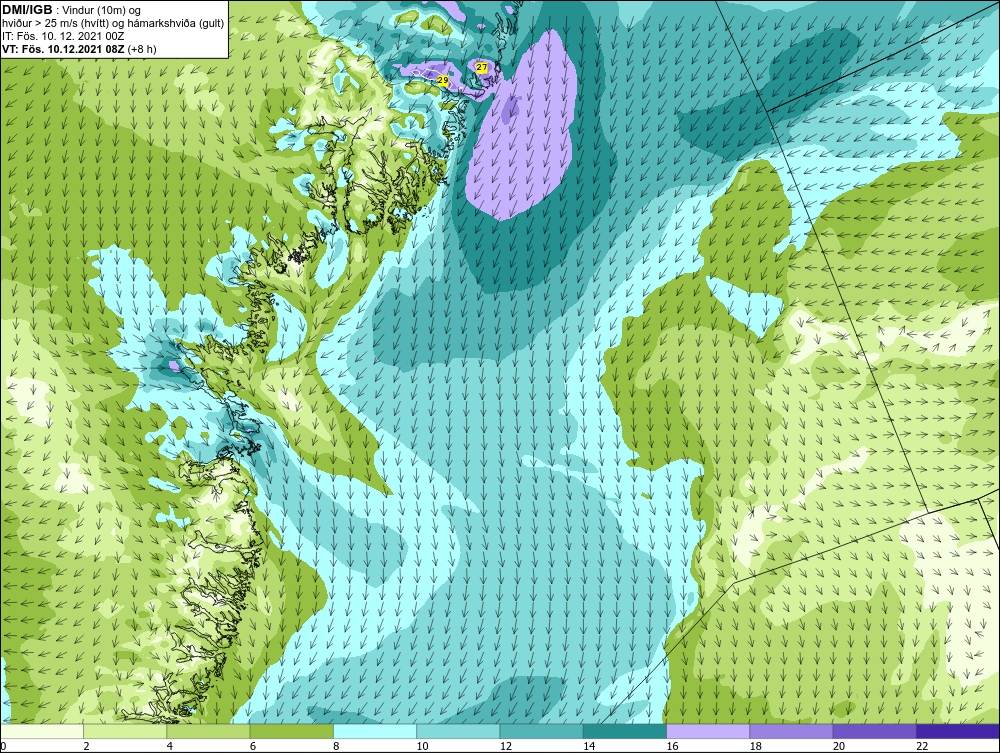Screen dimensions: 1000x753
Task: Select the 6–8 m/s dark green legend swatch
Action: coord(291,731)
